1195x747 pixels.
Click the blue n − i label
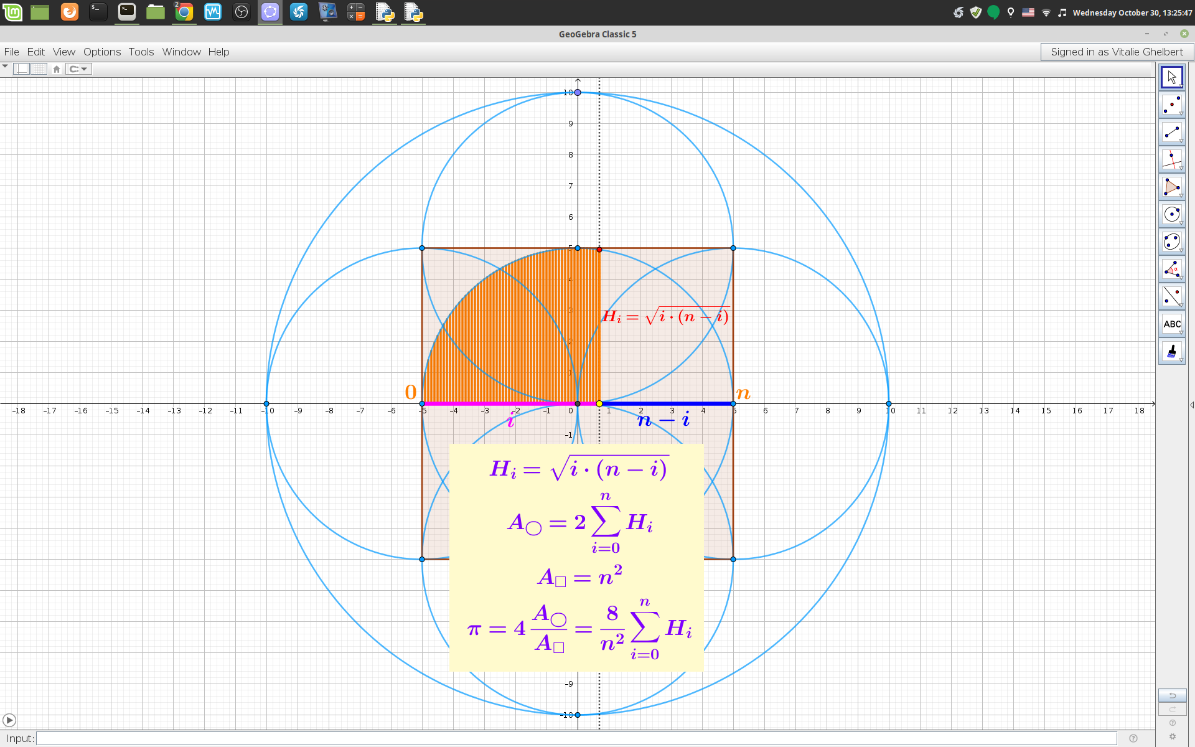pos(664,419)
